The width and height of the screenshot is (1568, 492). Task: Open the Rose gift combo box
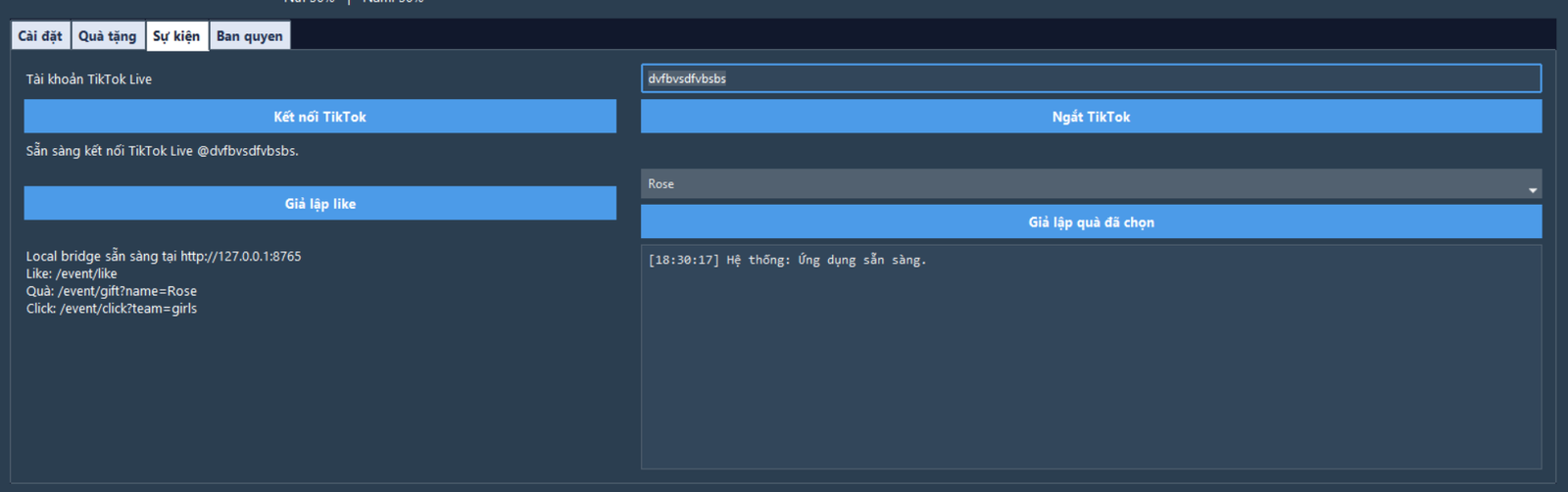pyautogui.click(x=1078, y=184)
